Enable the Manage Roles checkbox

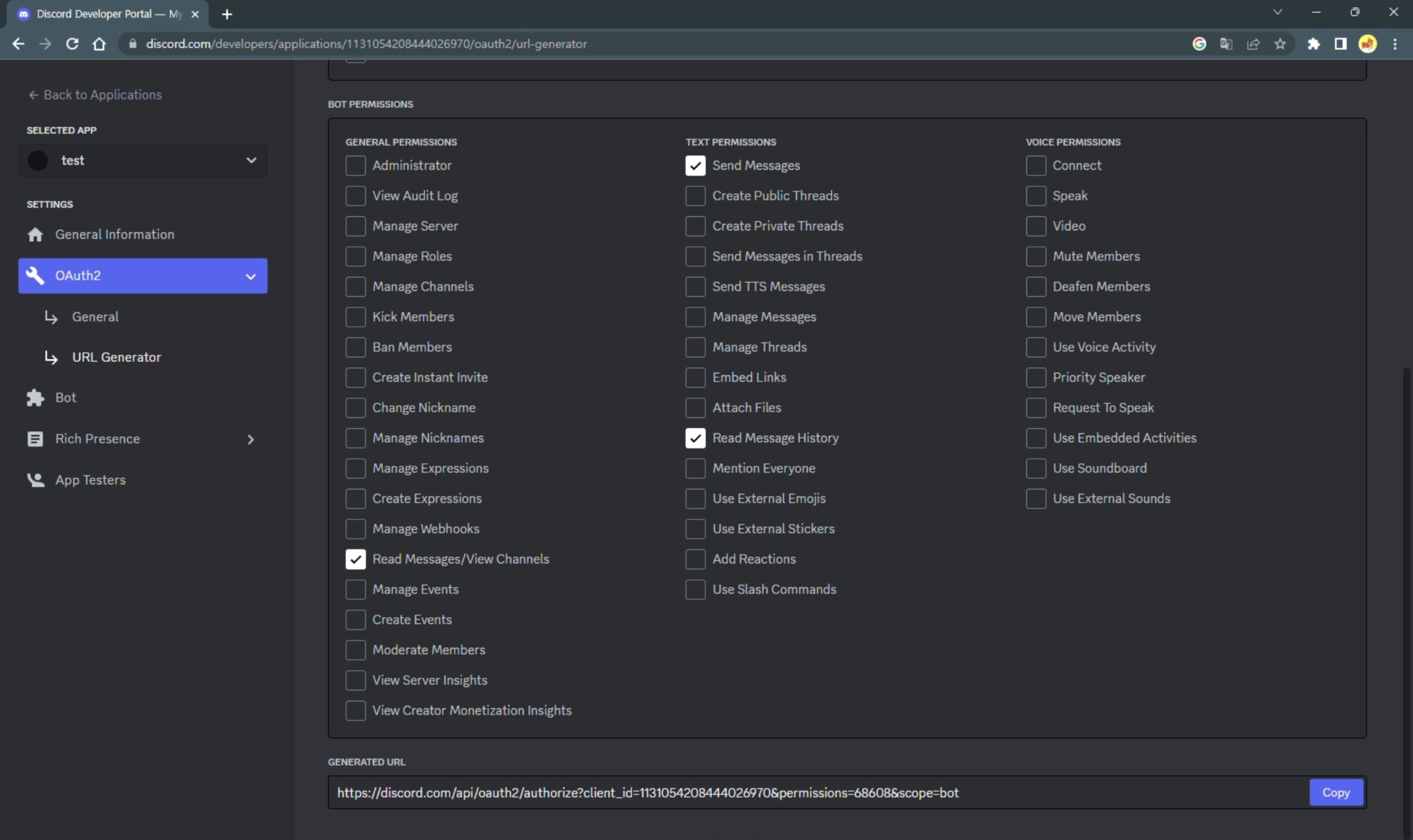355,256
